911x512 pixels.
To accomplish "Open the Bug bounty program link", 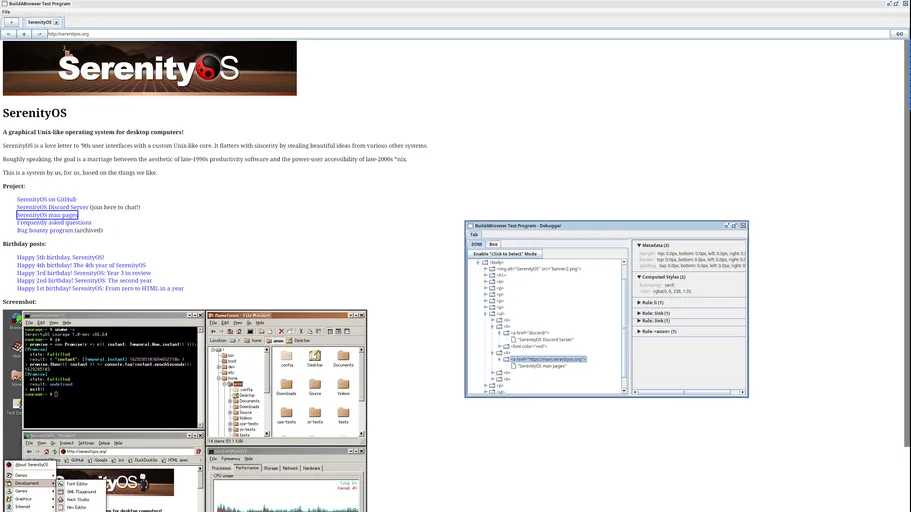I will pyautogui.click(x=45, y=230).
